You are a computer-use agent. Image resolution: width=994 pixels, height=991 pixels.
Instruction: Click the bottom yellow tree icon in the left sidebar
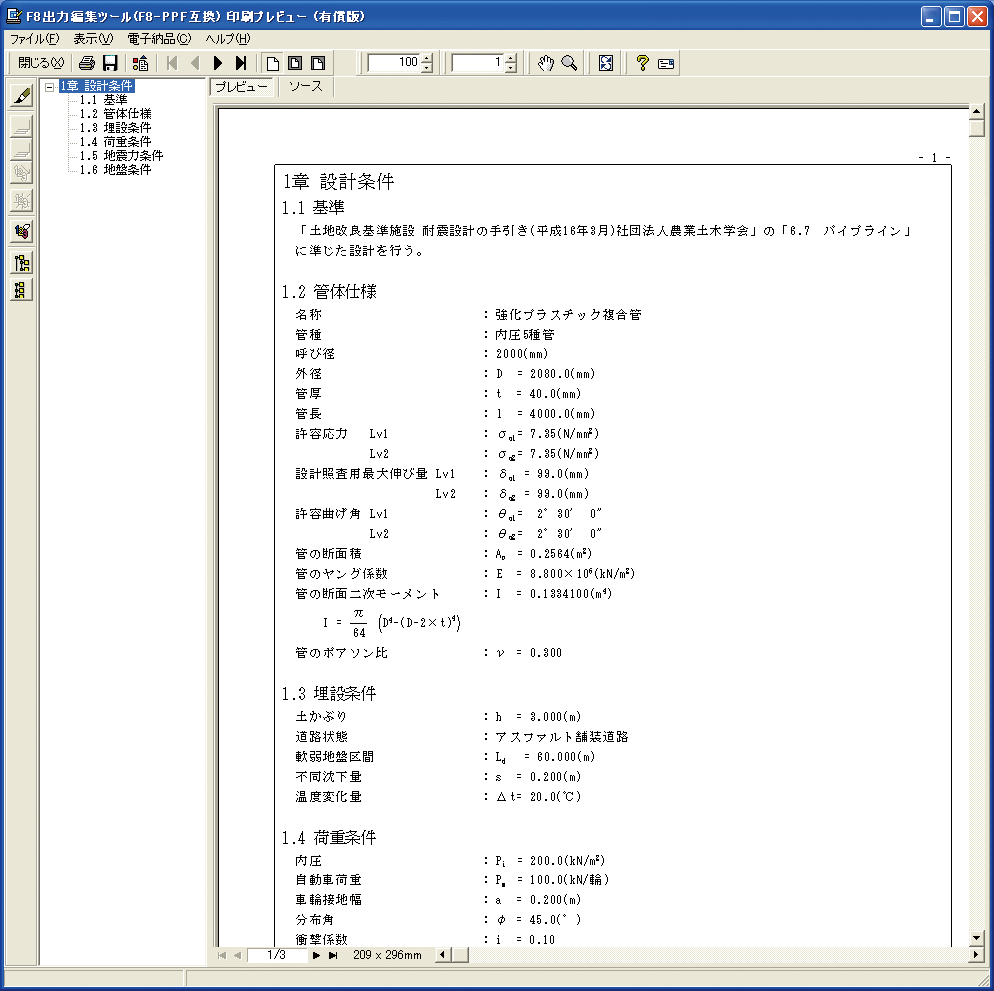pyautogui.click(x=22, y=290)
